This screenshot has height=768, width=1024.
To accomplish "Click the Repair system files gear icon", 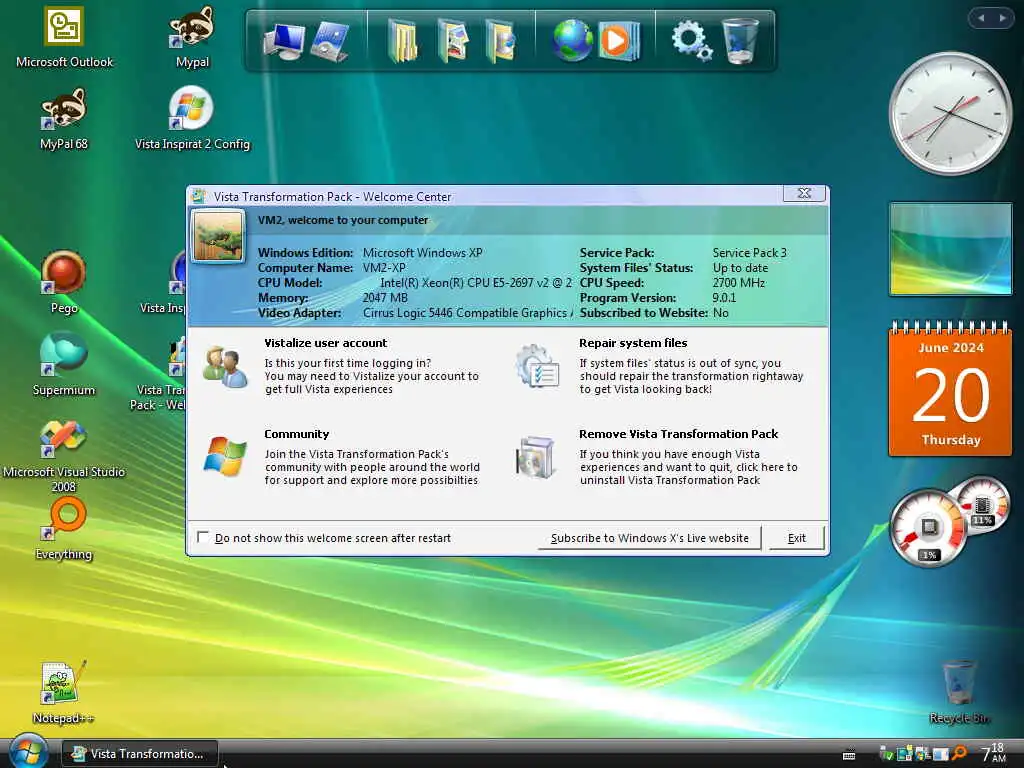I will point(537,366).
